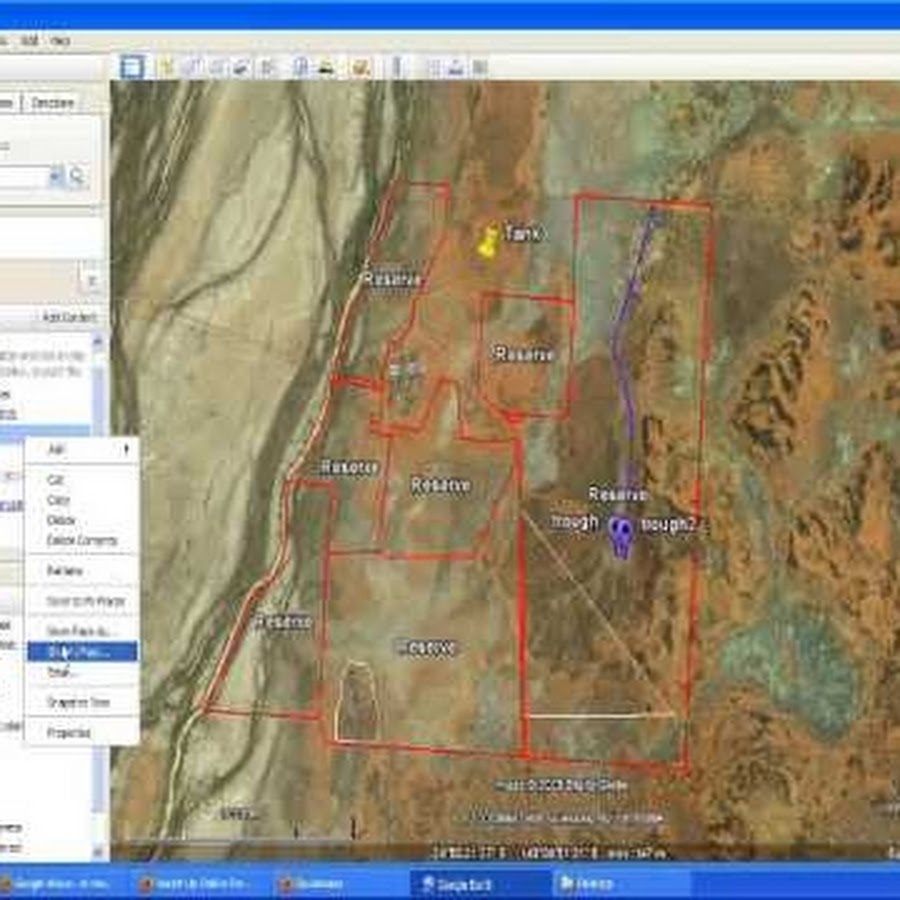Image resolution: width=900 pixels, height=900 pixels.
Task: Click the Ruler measuring tool icon
Action: (x=398, y=67)
